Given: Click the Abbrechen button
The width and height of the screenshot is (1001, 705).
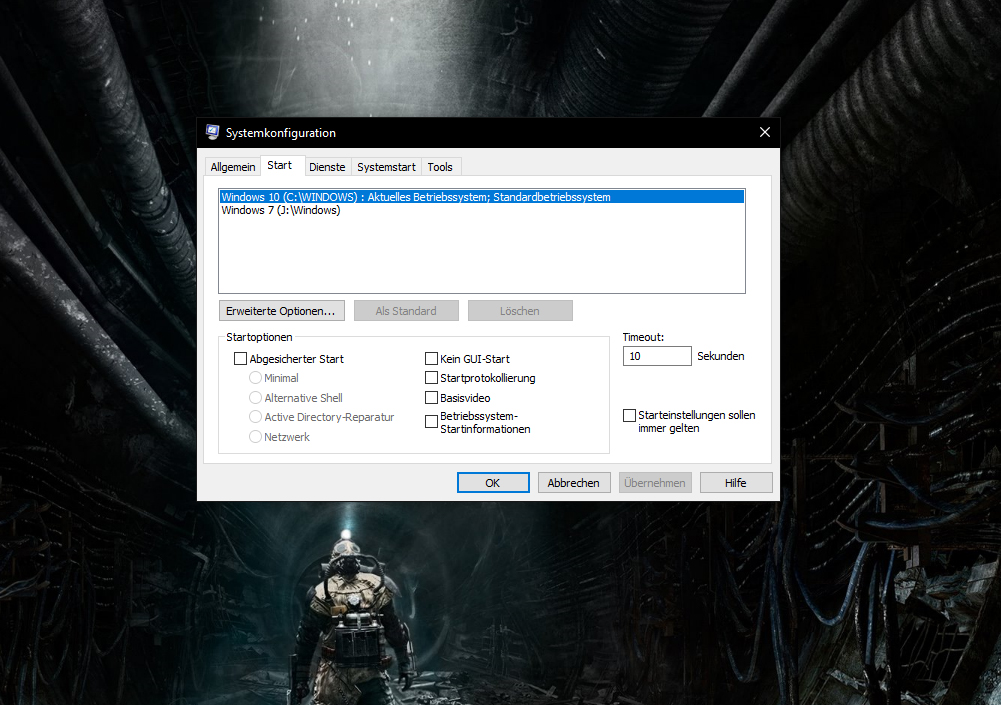Looking at the screenshot, I should click(574, 483).
